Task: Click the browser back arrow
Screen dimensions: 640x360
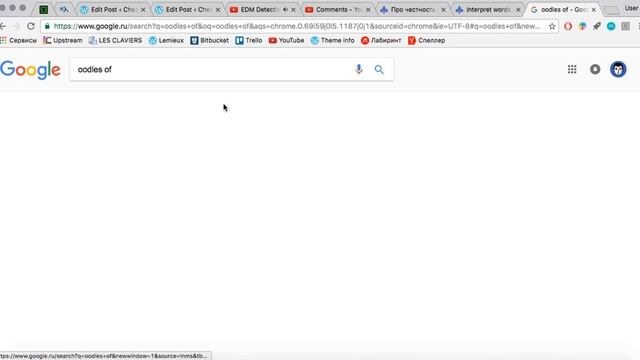Action: tap(3, 26)
